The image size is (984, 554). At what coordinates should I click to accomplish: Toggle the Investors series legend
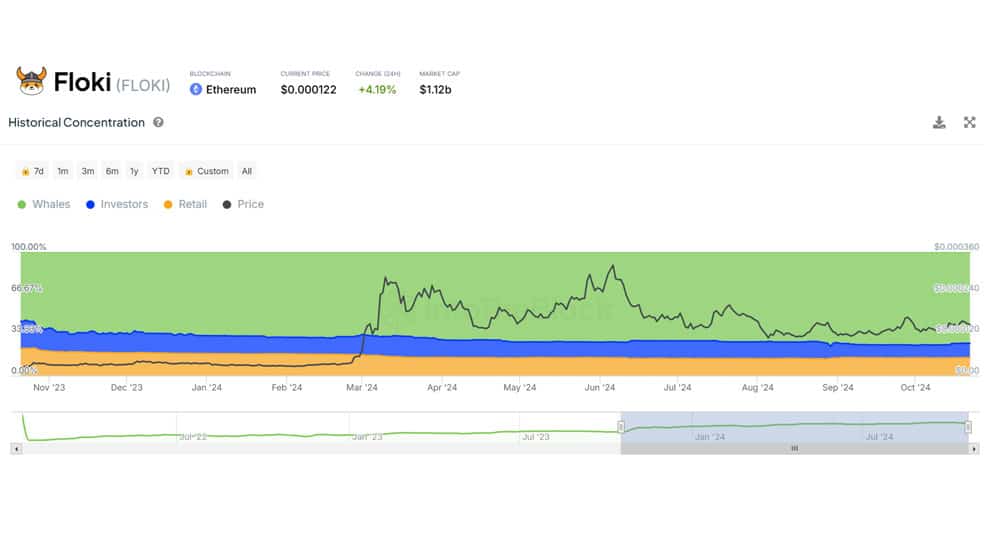tap(117, 205)
